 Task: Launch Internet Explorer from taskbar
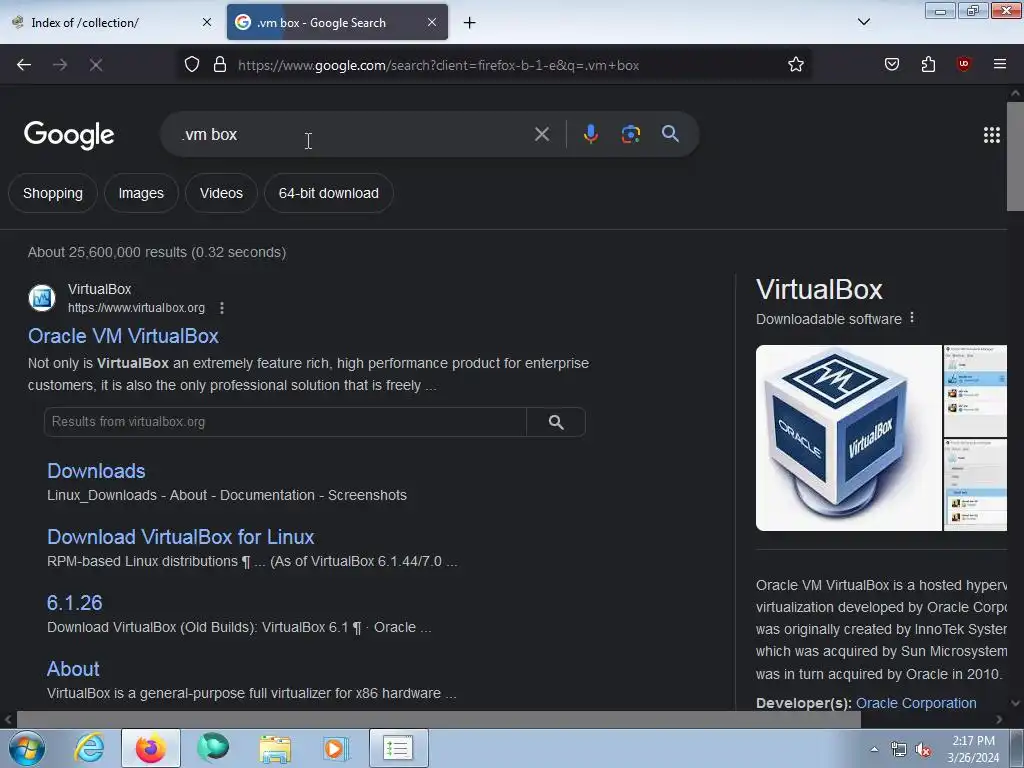[x=89, y=748]
